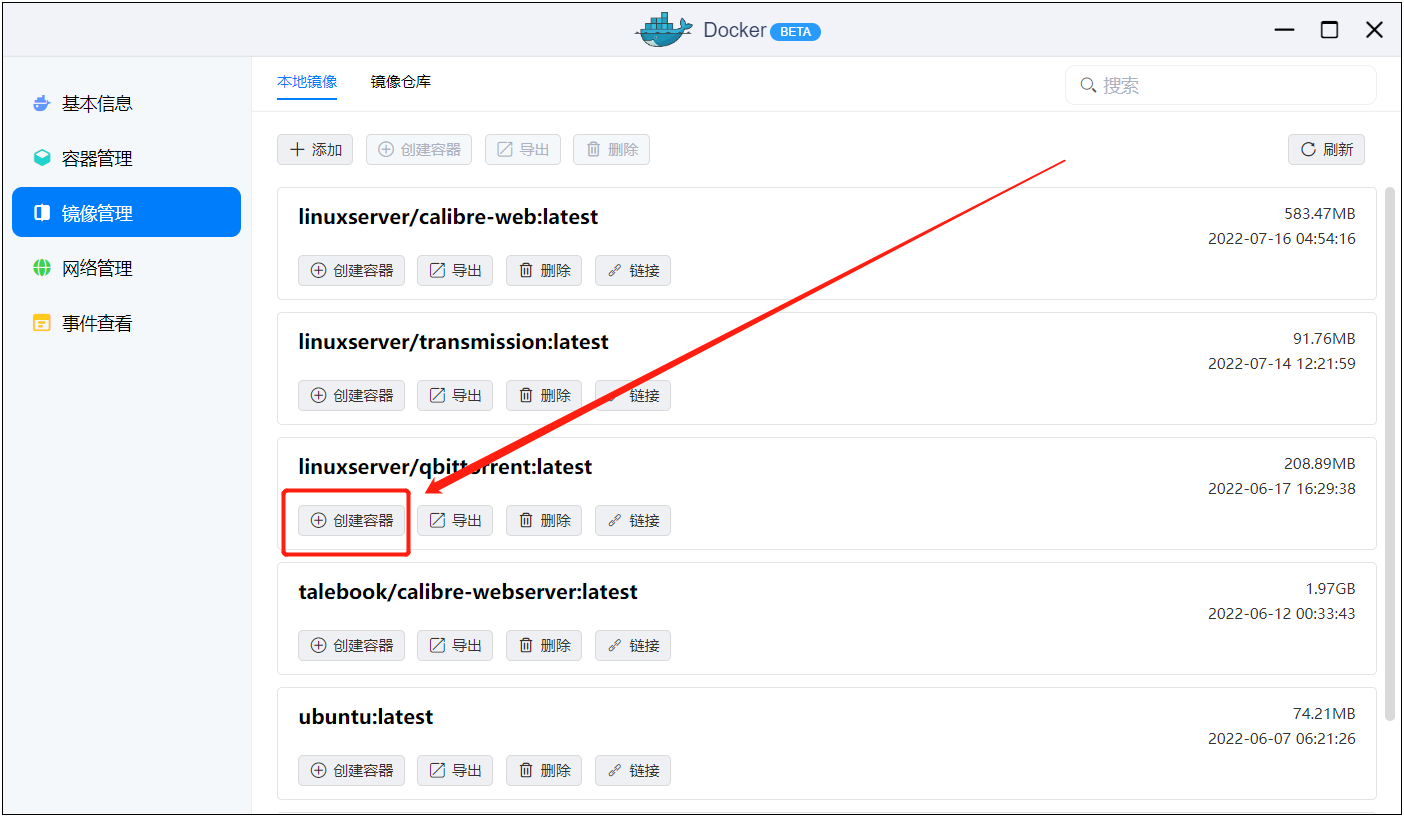Viewport: 1404px width, 818px height.
Task: Switch to the 镜像仓库 tab
Action: coord(401,82)
